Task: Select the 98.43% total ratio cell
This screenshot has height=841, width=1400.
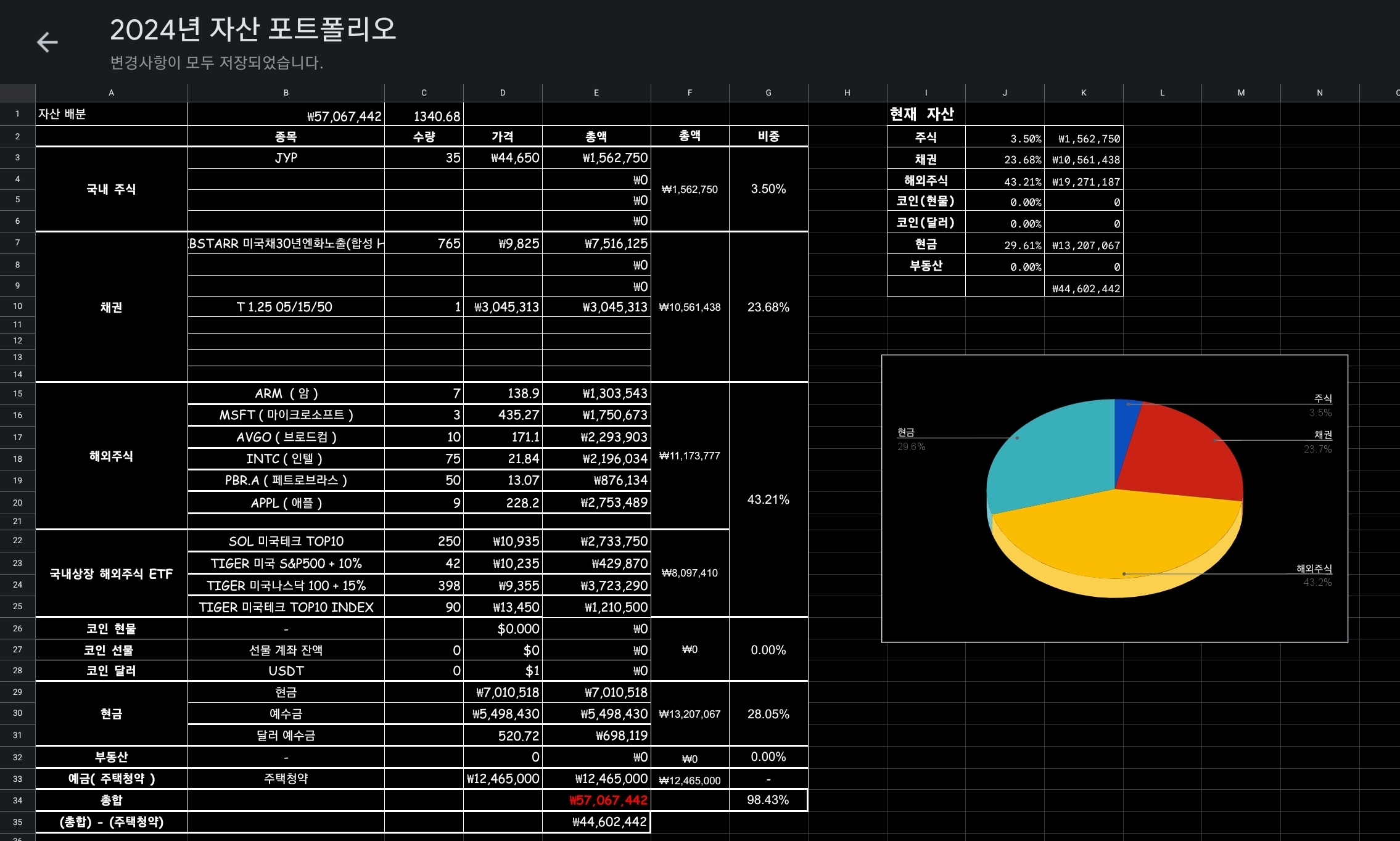Action: 768,800
